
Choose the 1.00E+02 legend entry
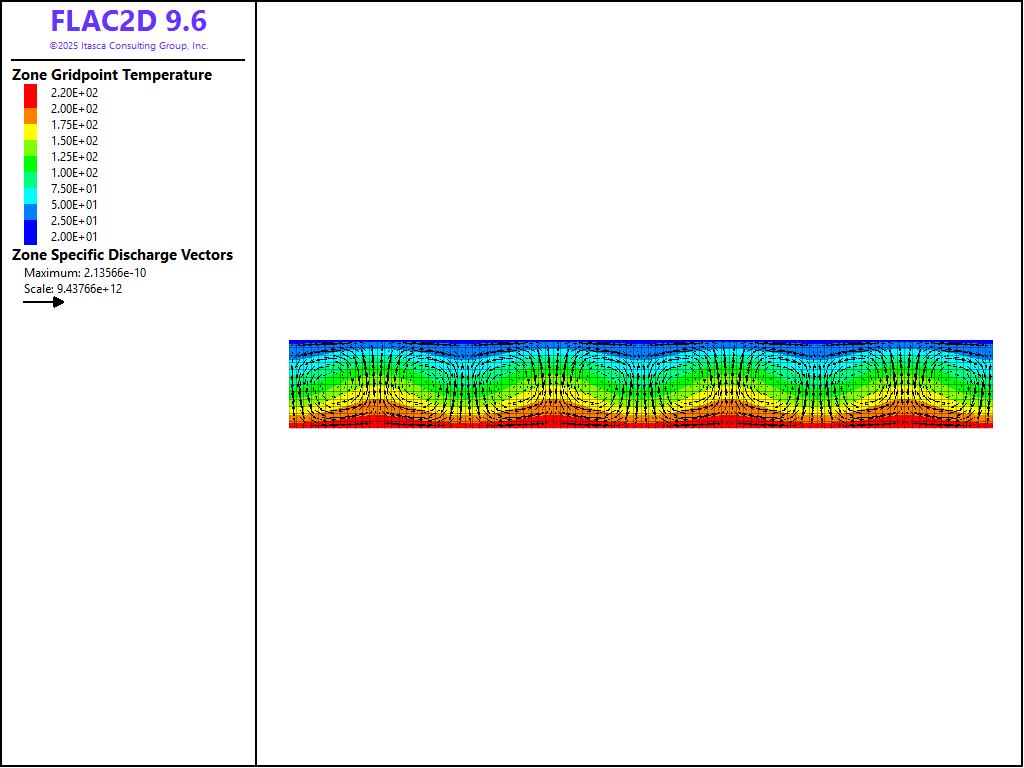74,173
